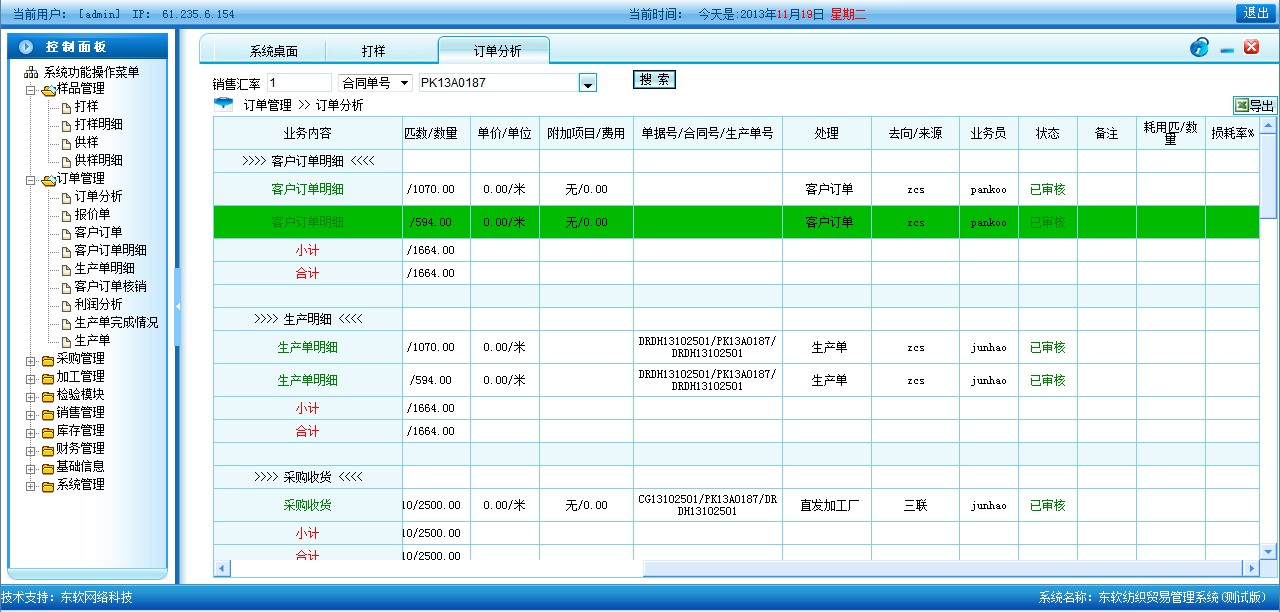Click the breadcrumb icon beside 订单管理

click(x=223, y=104)
